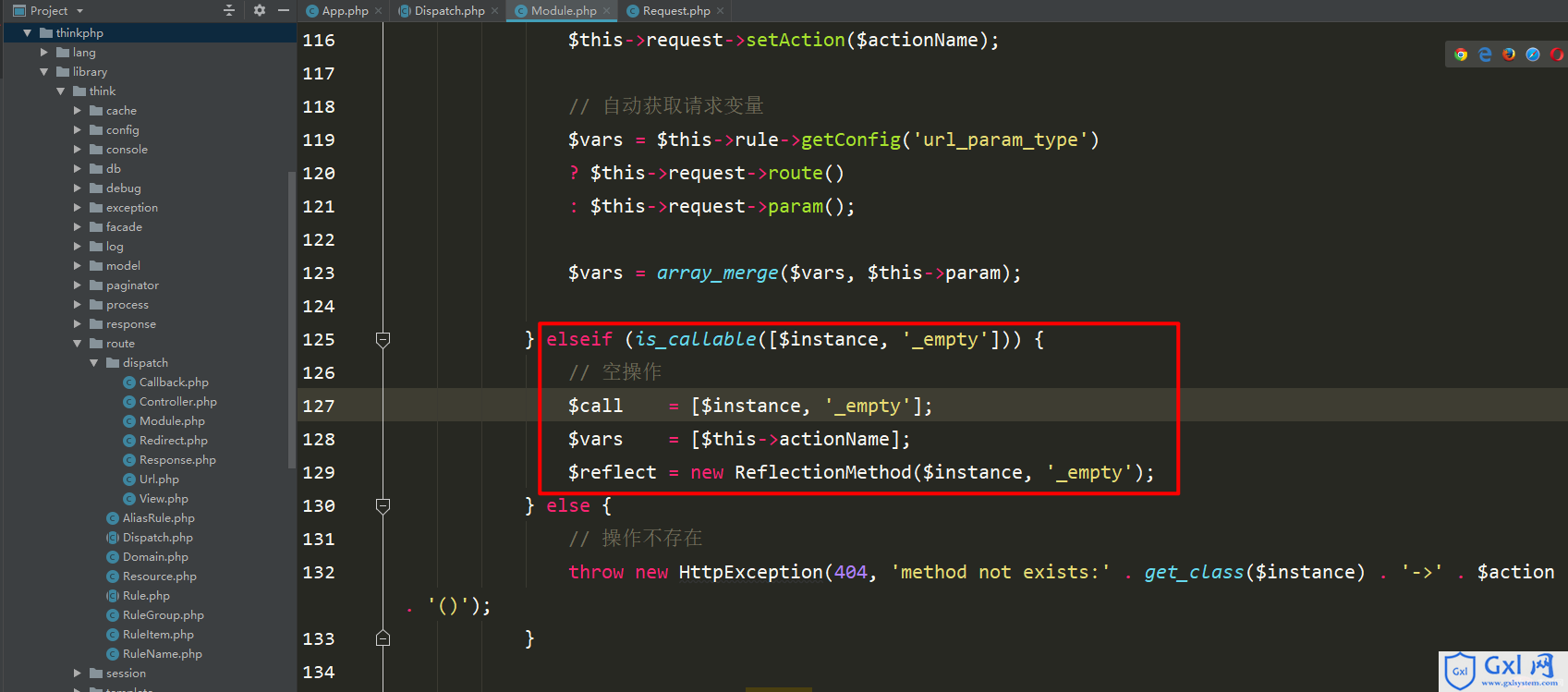Open Project panel settings gear
Viewport: 1568px width, 692px height.
(260, 10)
